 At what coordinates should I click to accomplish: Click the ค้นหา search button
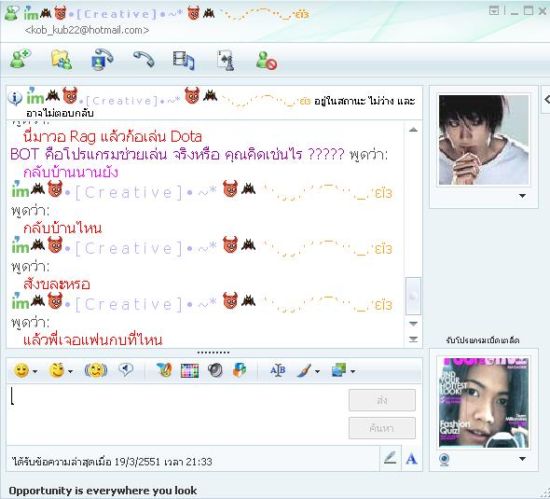click(x=382, y=428)
